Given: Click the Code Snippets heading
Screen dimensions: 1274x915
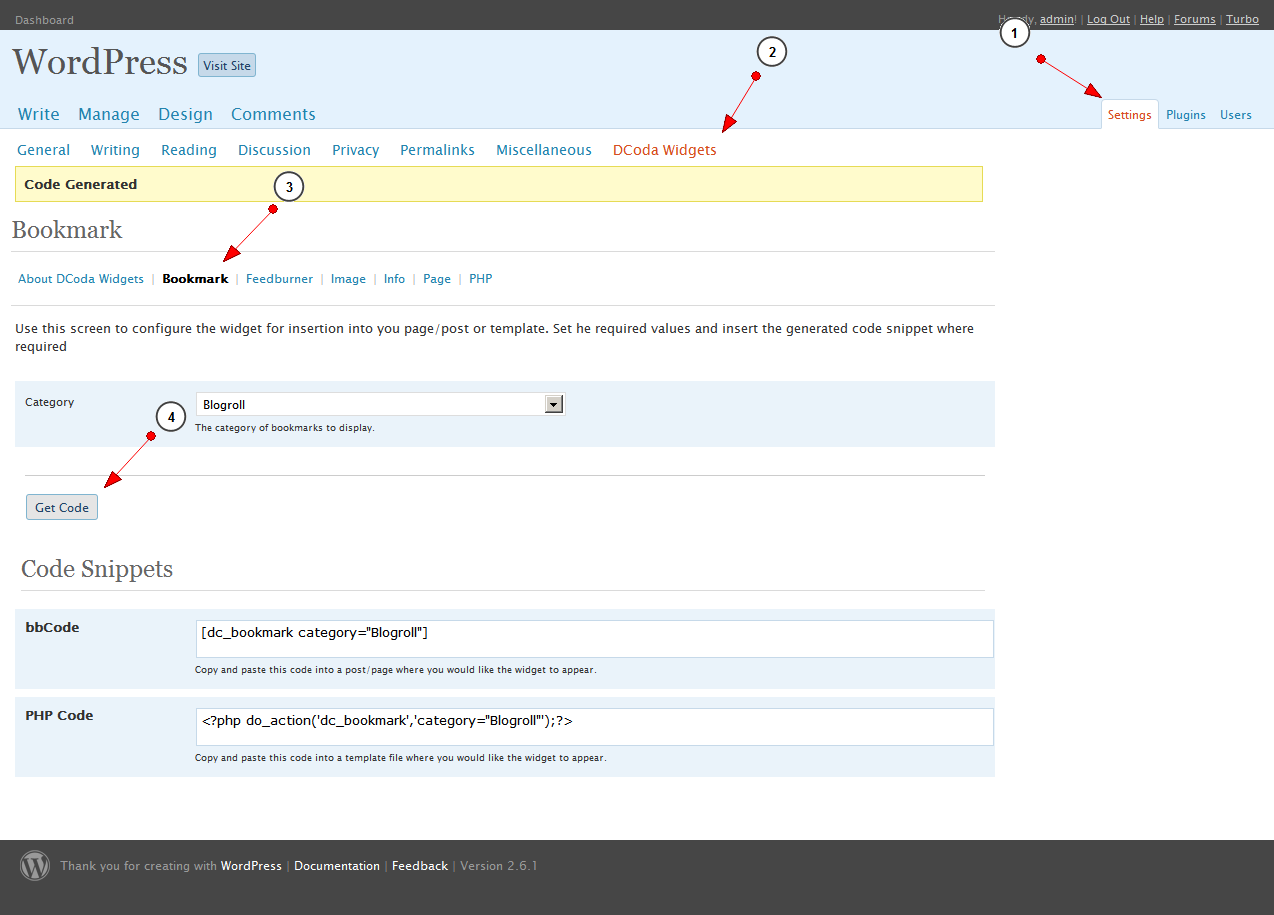Looking at the screenshot, I should pos(97,569).
